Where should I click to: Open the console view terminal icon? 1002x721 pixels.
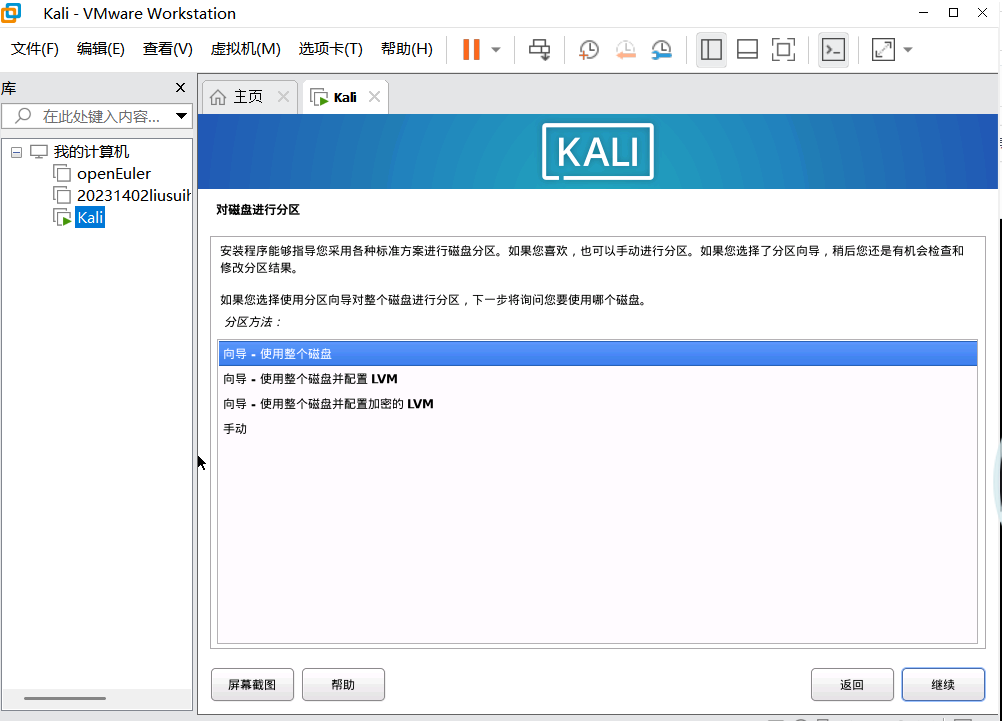click(833, 49)
